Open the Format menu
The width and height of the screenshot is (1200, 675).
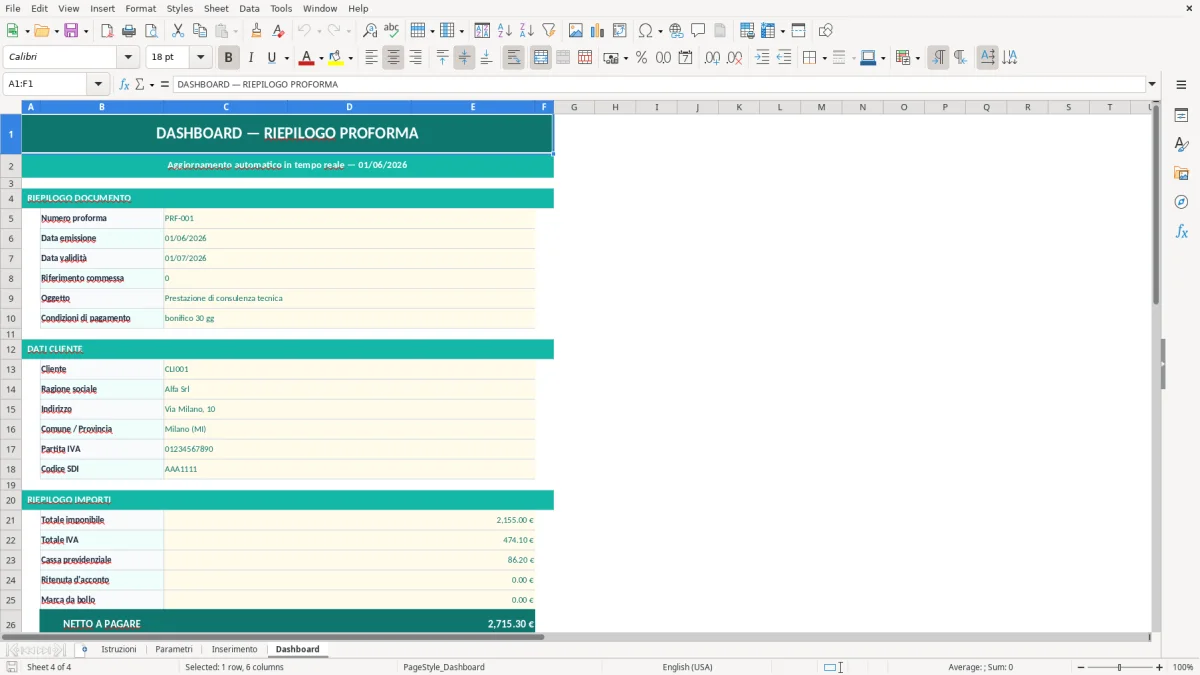[140, 8]
